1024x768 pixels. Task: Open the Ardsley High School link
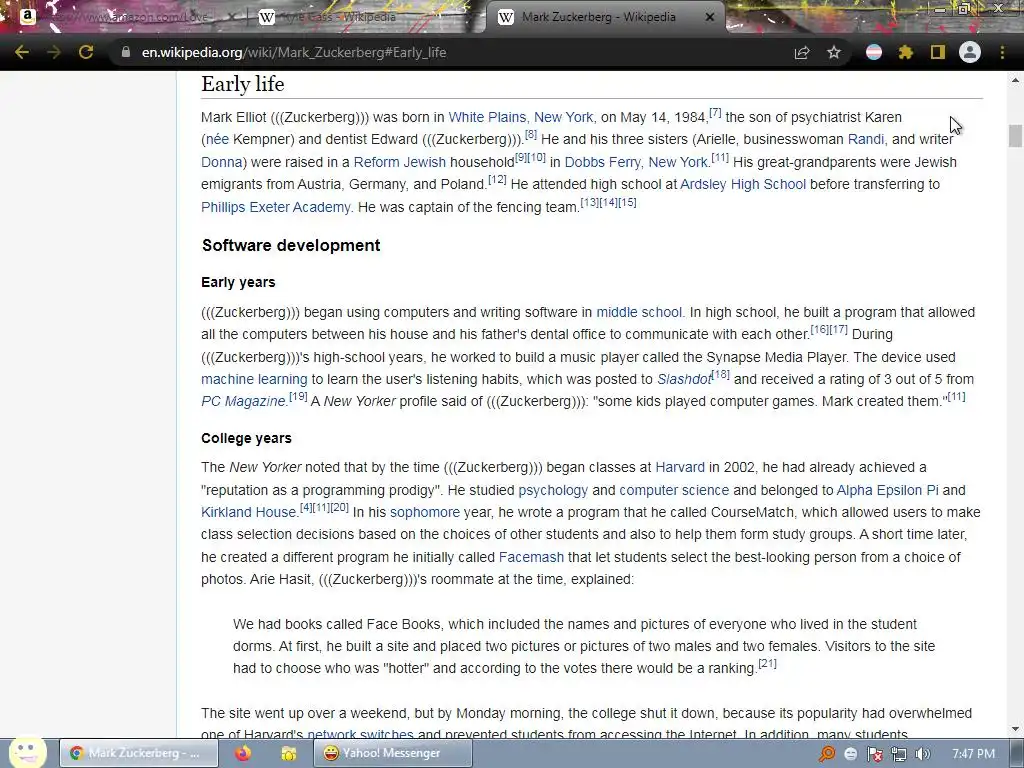[743, 185]
